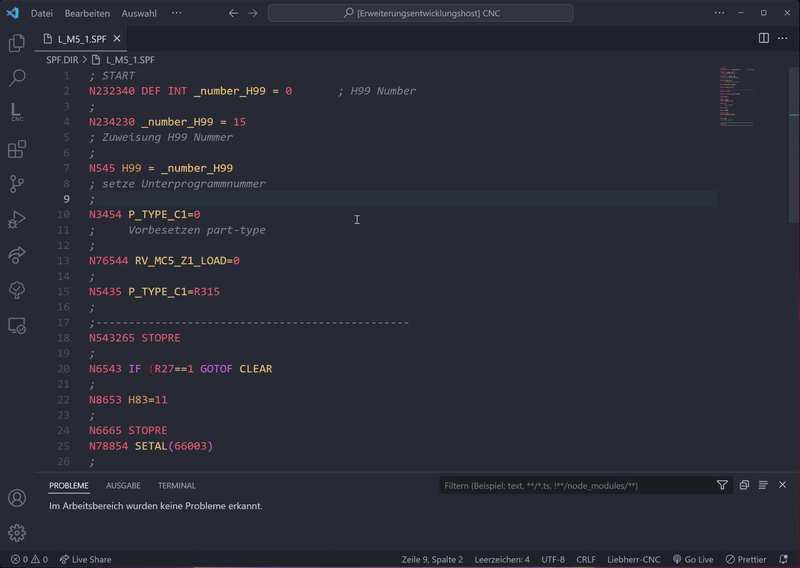
Task: Collapse all problems in panel
Action: point(744,485)
